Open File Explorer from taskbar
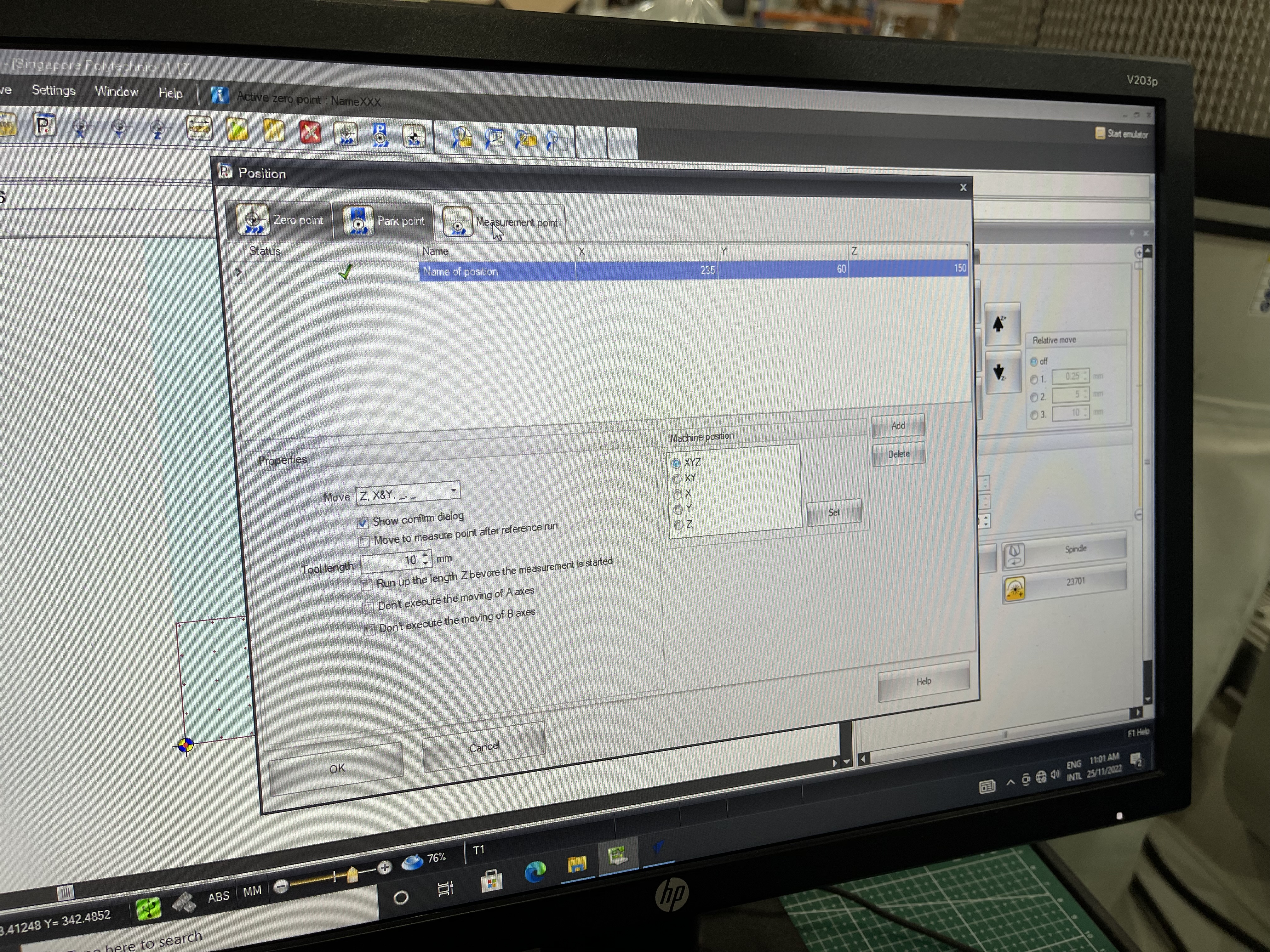This screenshot has width=1270, height=952. (x=576, y=864)
